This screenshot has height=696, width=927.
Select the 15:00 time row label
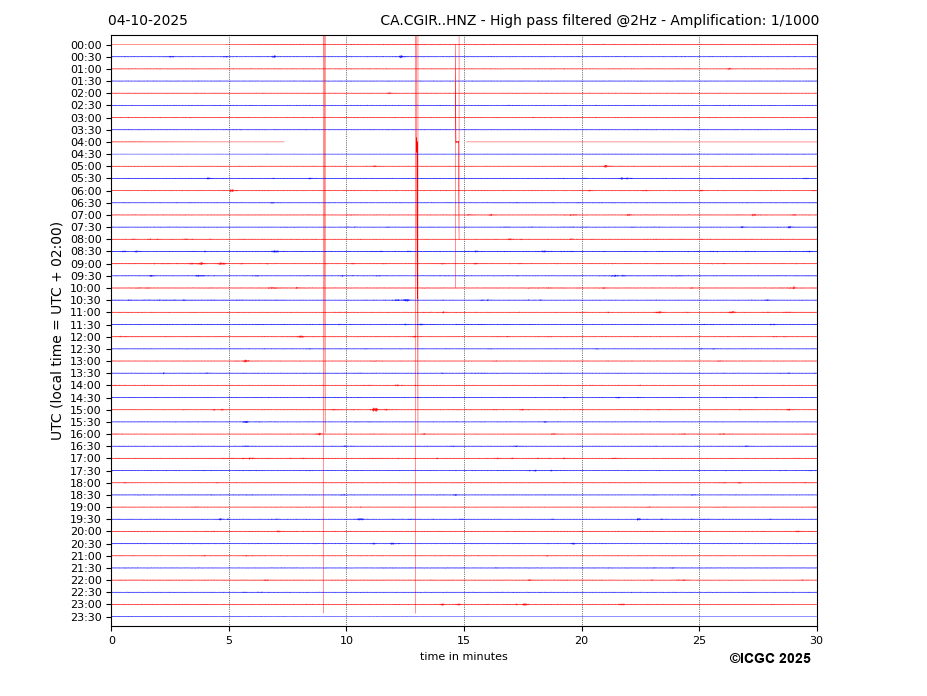[x=86, y=410]
